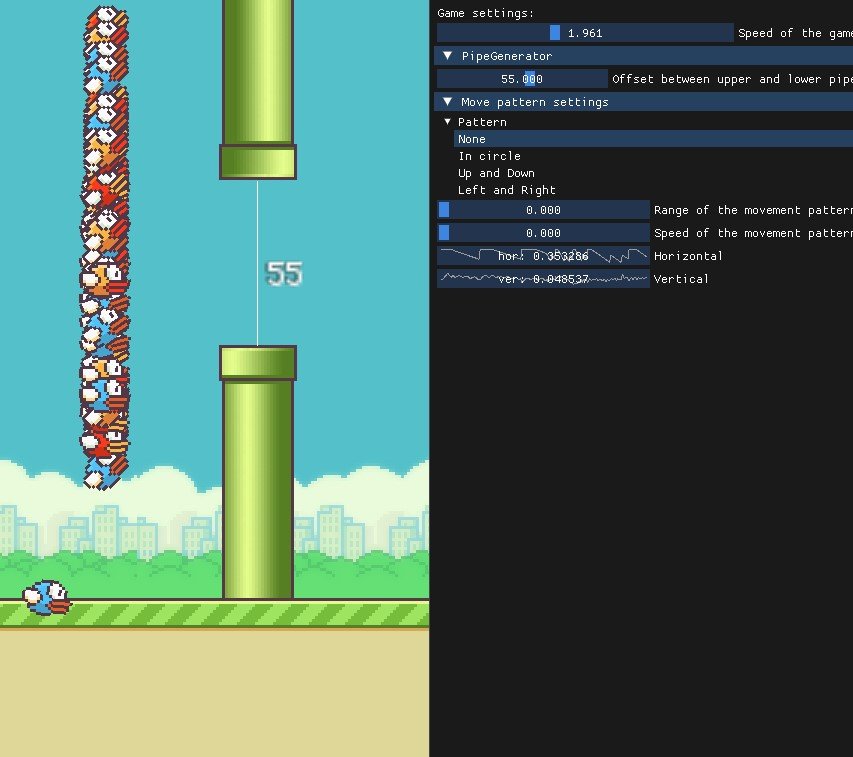
Task: Choose the "Up and Down" pattern
Action: click(x=496, y=173)
